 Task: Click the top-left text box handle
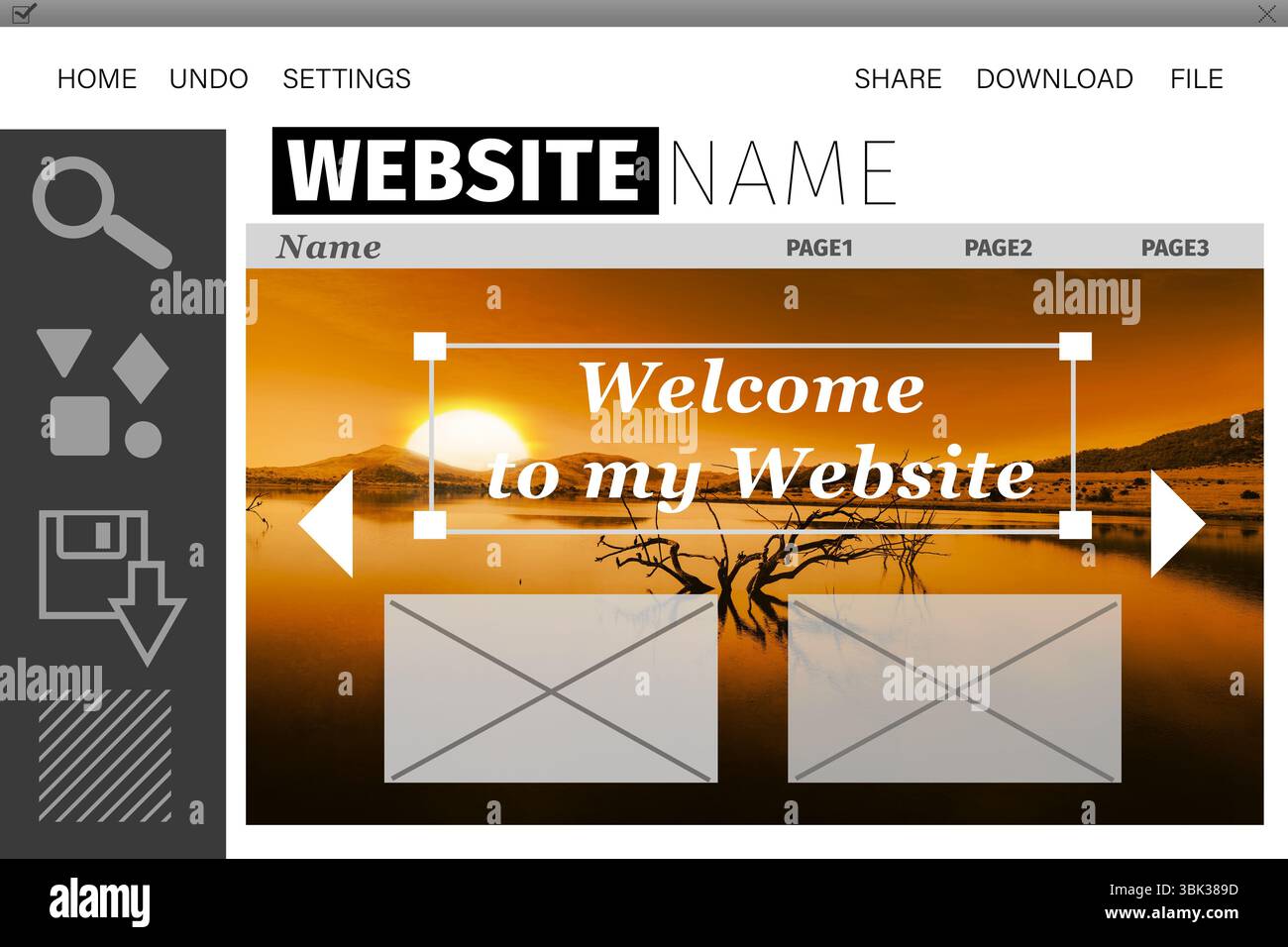coord(430,347)
